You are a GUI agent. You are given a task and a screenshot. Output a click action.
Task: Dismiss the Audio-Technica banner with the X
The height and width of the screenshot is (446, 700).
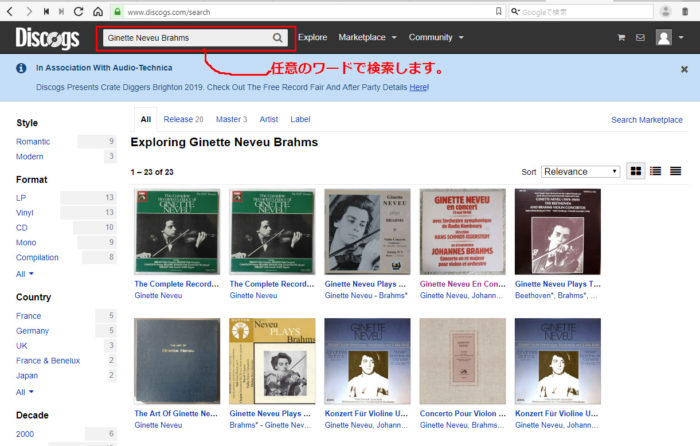(x=684, y=69)
